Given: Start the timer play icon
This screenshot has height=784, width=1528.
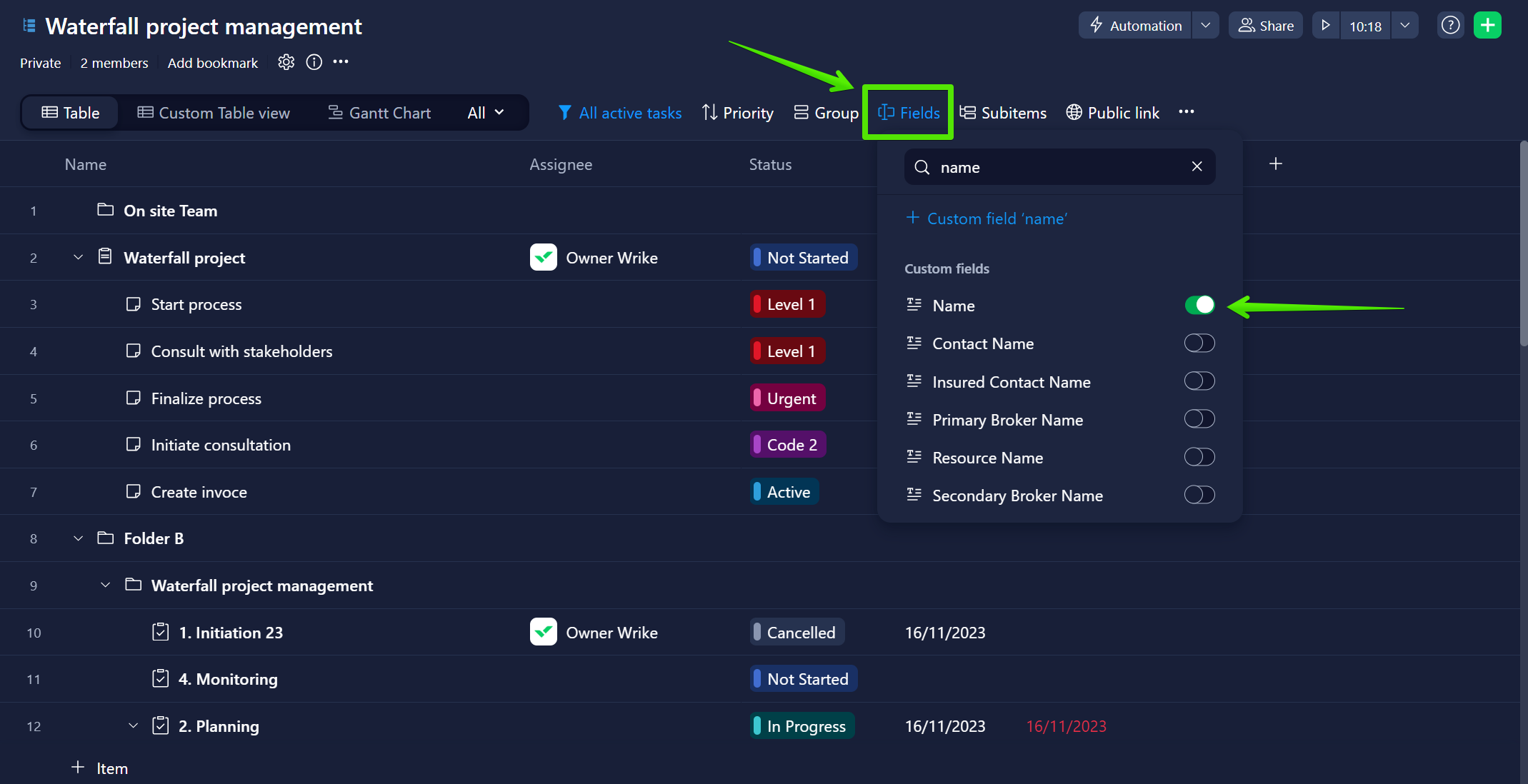Looking at the screenshot, I should click(1325, 26).
